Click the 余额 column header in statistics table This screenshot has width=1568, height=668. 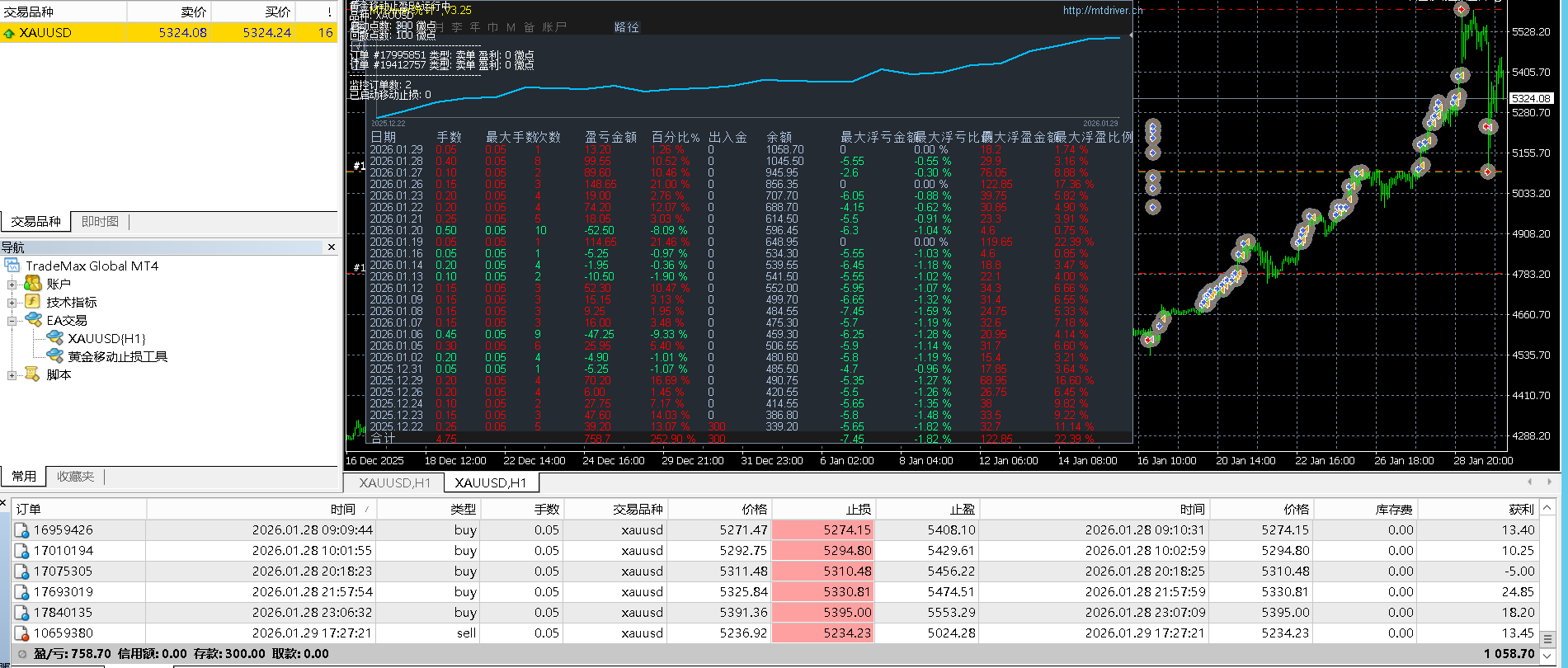[779, 137]
